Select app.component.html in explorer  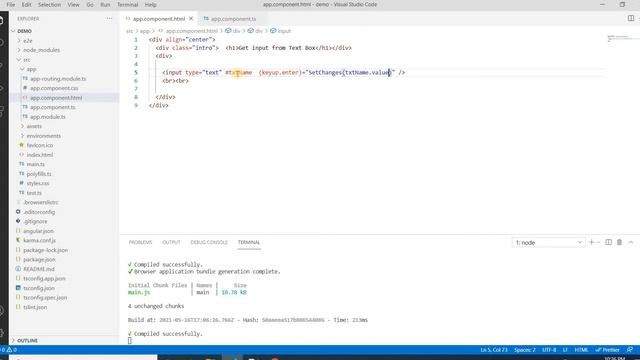[x=56, y=98]
